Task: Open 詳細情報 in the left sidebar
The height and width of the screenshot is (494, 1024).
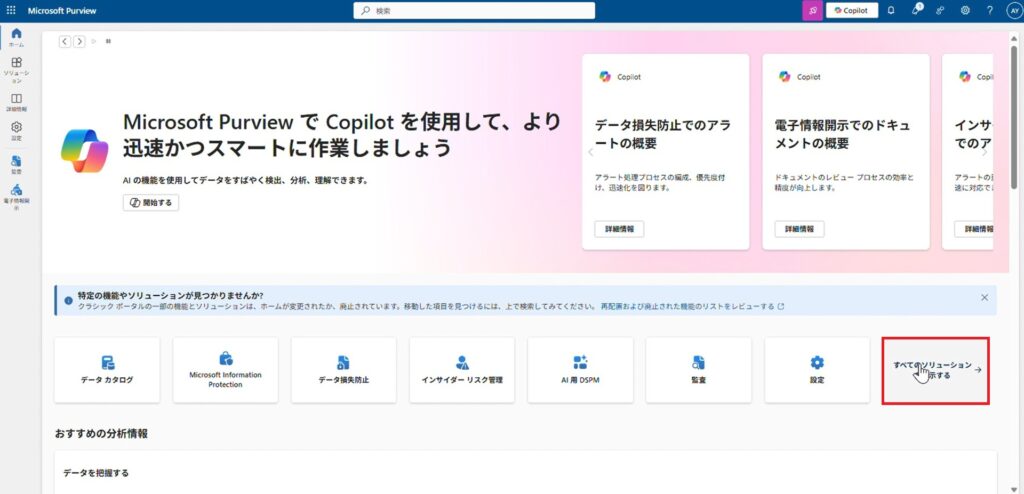Action: click(16, 103)
